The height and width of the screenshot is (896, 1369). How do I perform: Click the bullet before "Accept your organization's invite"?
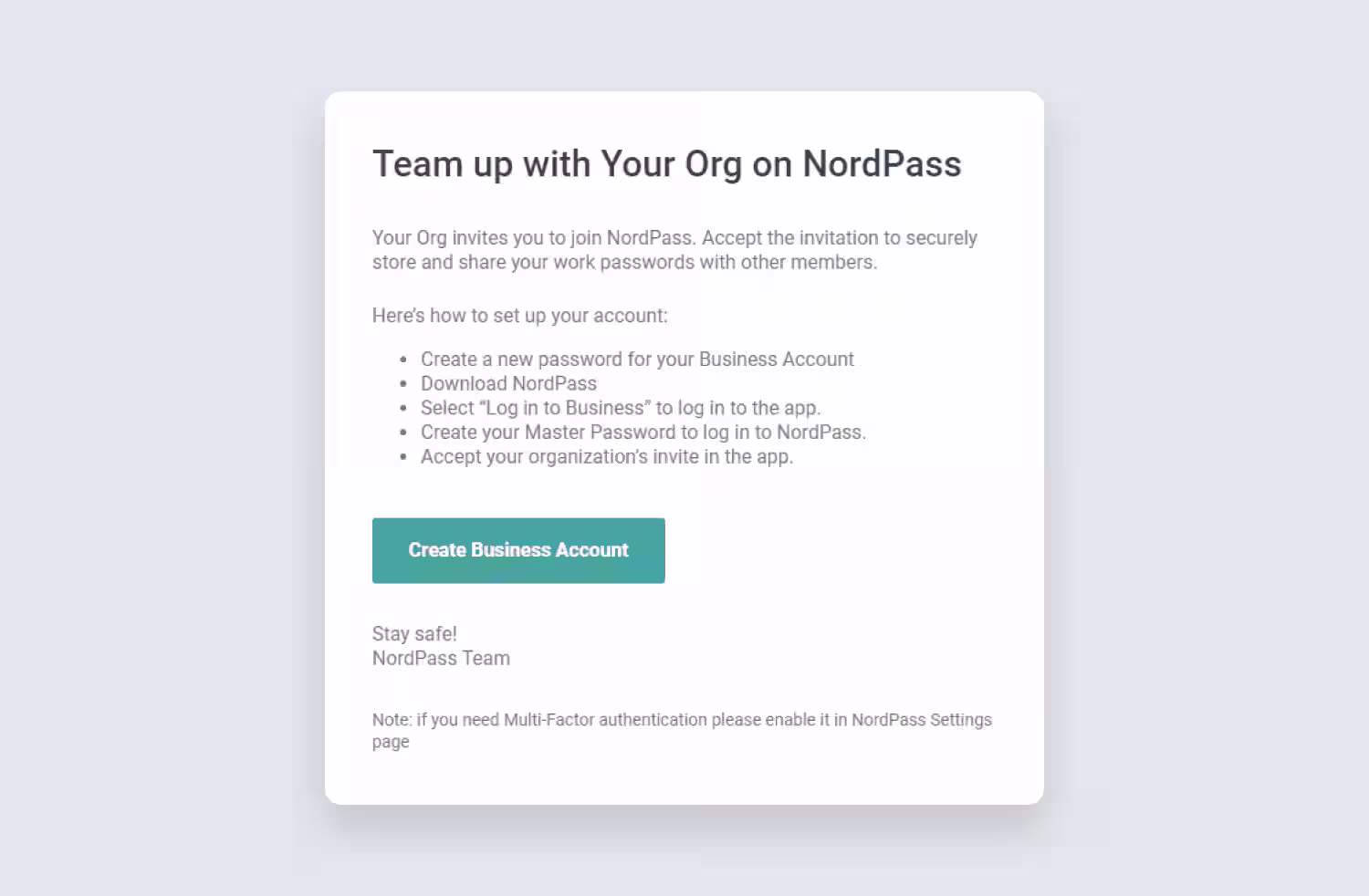point(403,458)
